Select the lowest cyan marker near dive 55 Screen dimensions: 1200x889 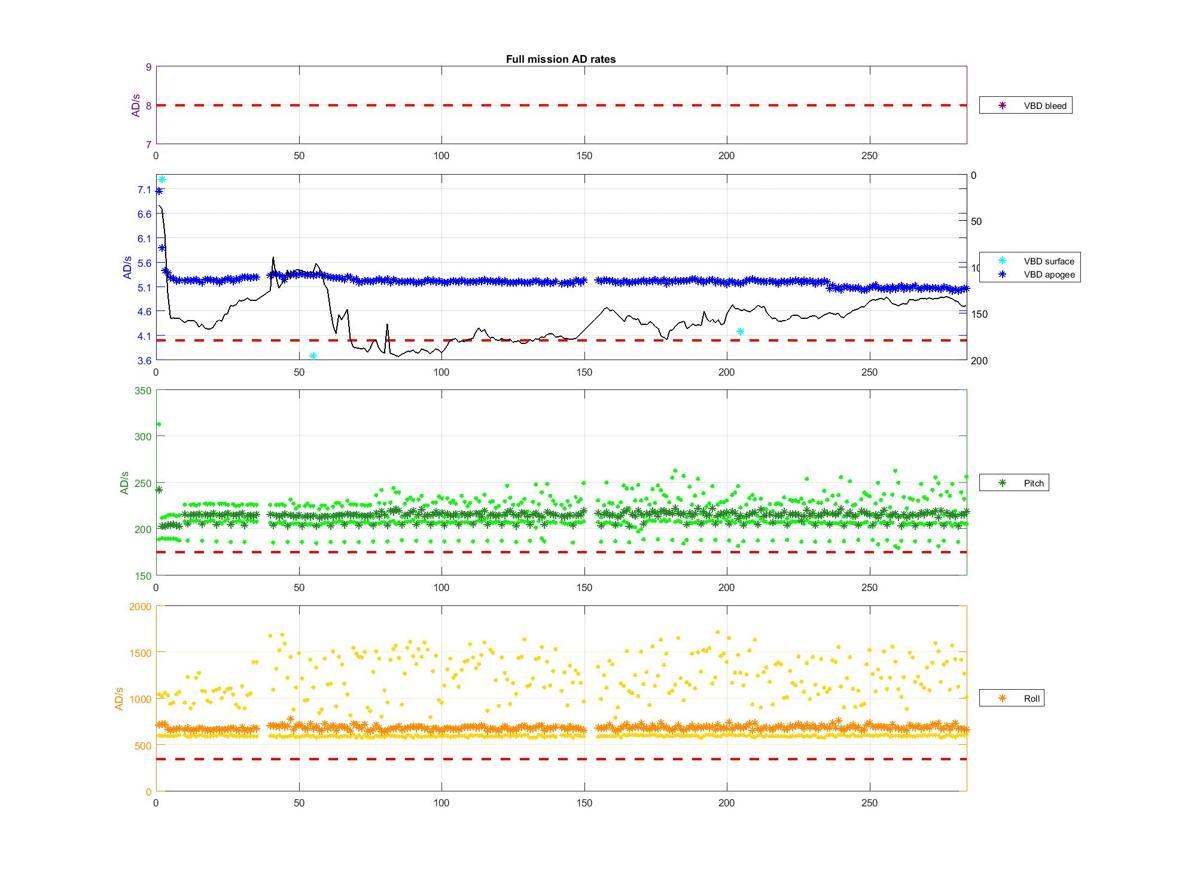(x=313, y=356)
